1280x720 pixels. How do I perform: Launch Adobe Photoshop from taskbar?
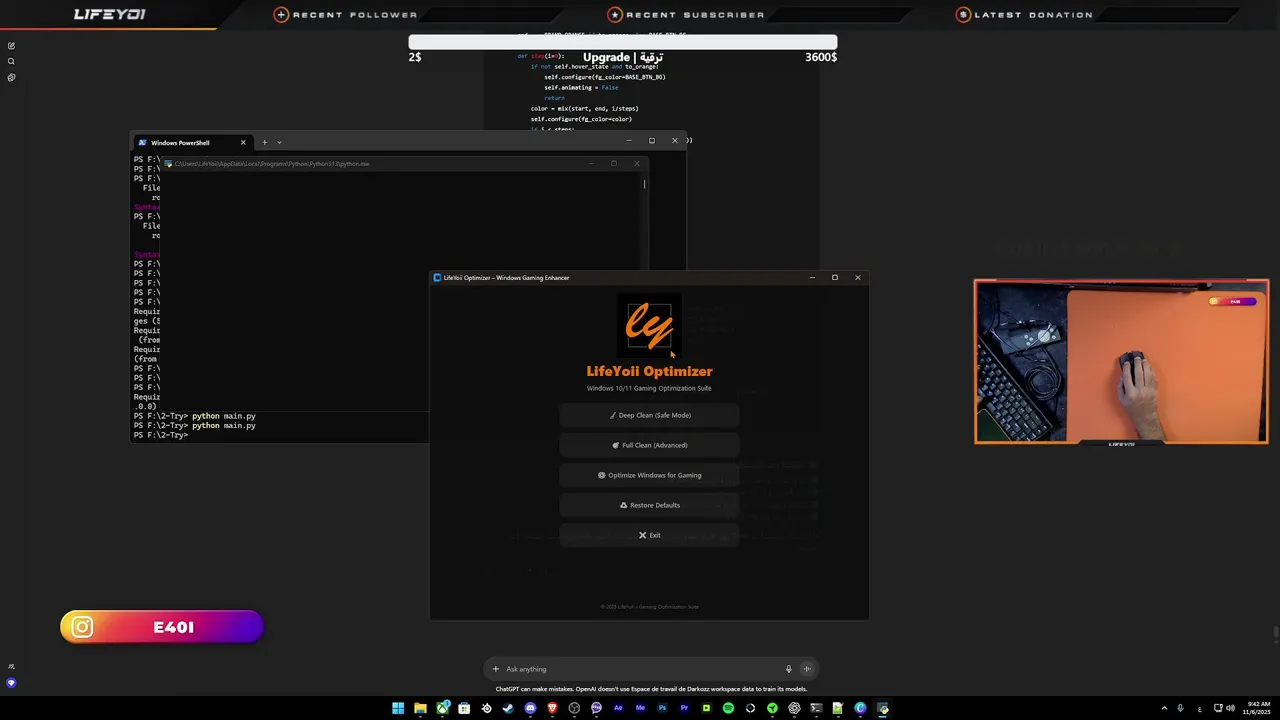tap(662, 708)
